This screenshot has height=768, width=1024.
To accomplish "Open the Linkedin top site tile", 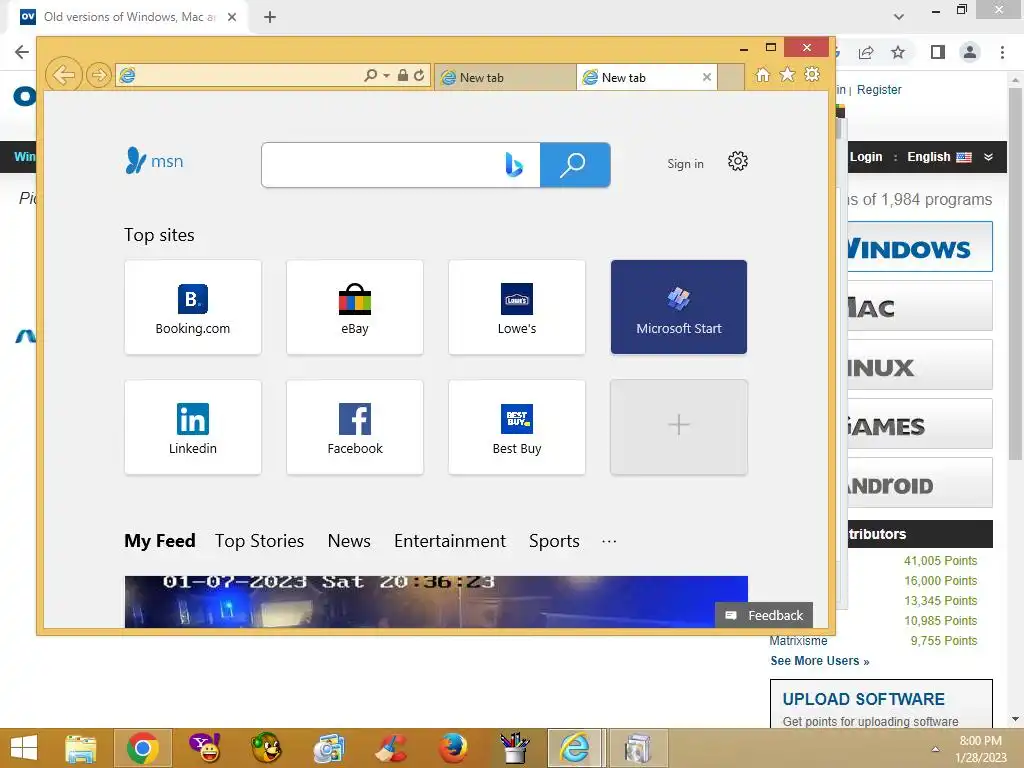I will 193,427.
